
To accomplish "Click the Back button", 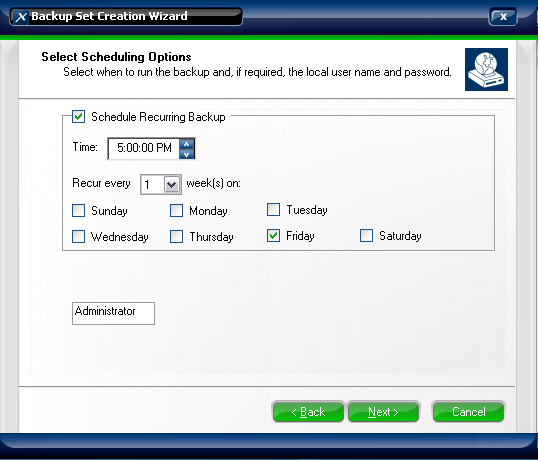I will 308,411.
